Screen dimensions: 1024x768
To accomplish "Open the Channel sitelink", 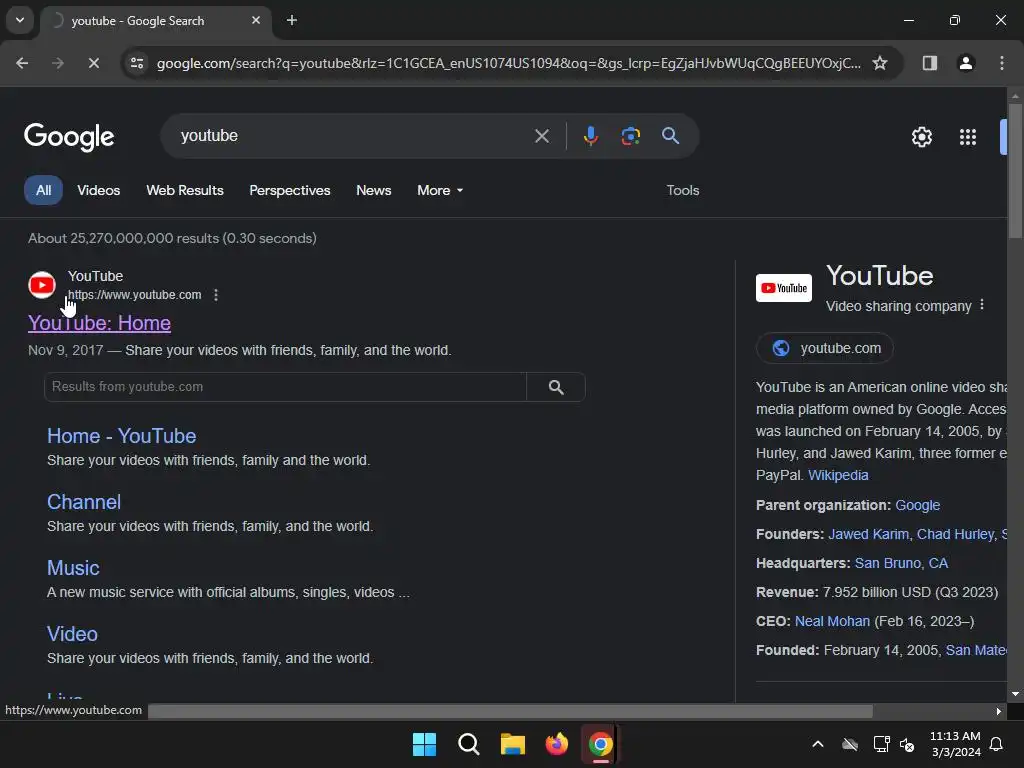I will click(x=84, y=502).
